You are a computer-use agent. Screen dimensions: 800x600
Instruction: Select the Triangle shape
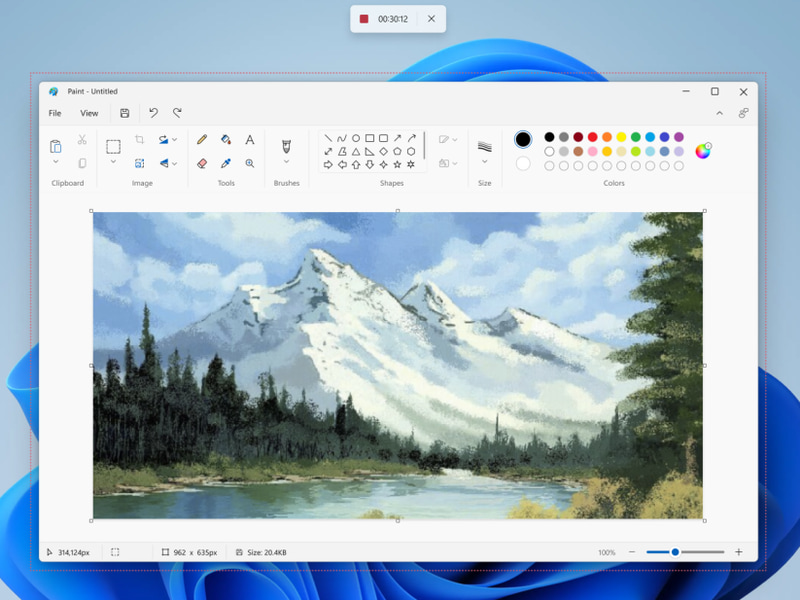[356, 152]
